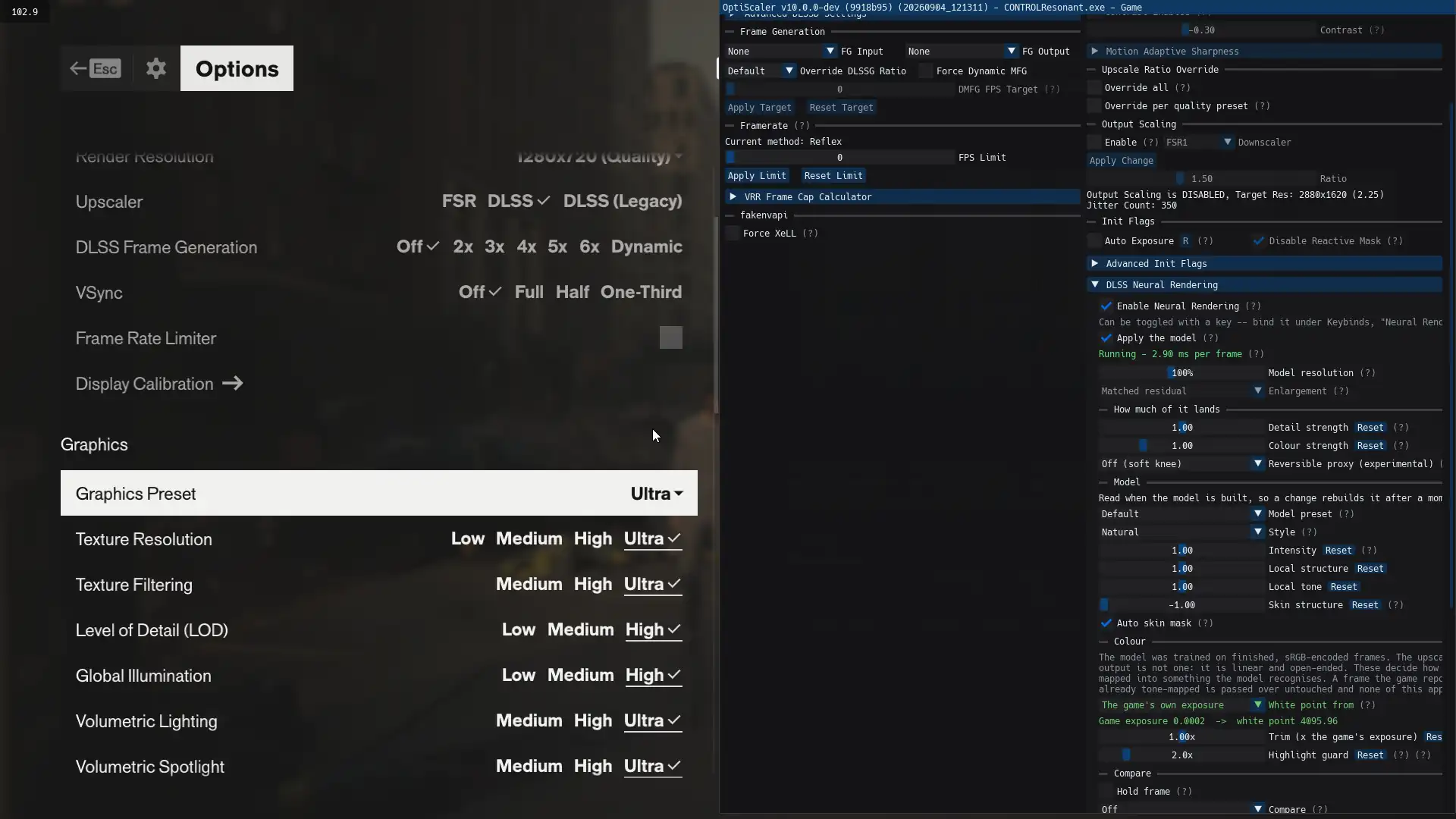Screen dimensions: 1456x819
Task: Select DLSS (Legacy) upscaler option
Action: [623, 201]
